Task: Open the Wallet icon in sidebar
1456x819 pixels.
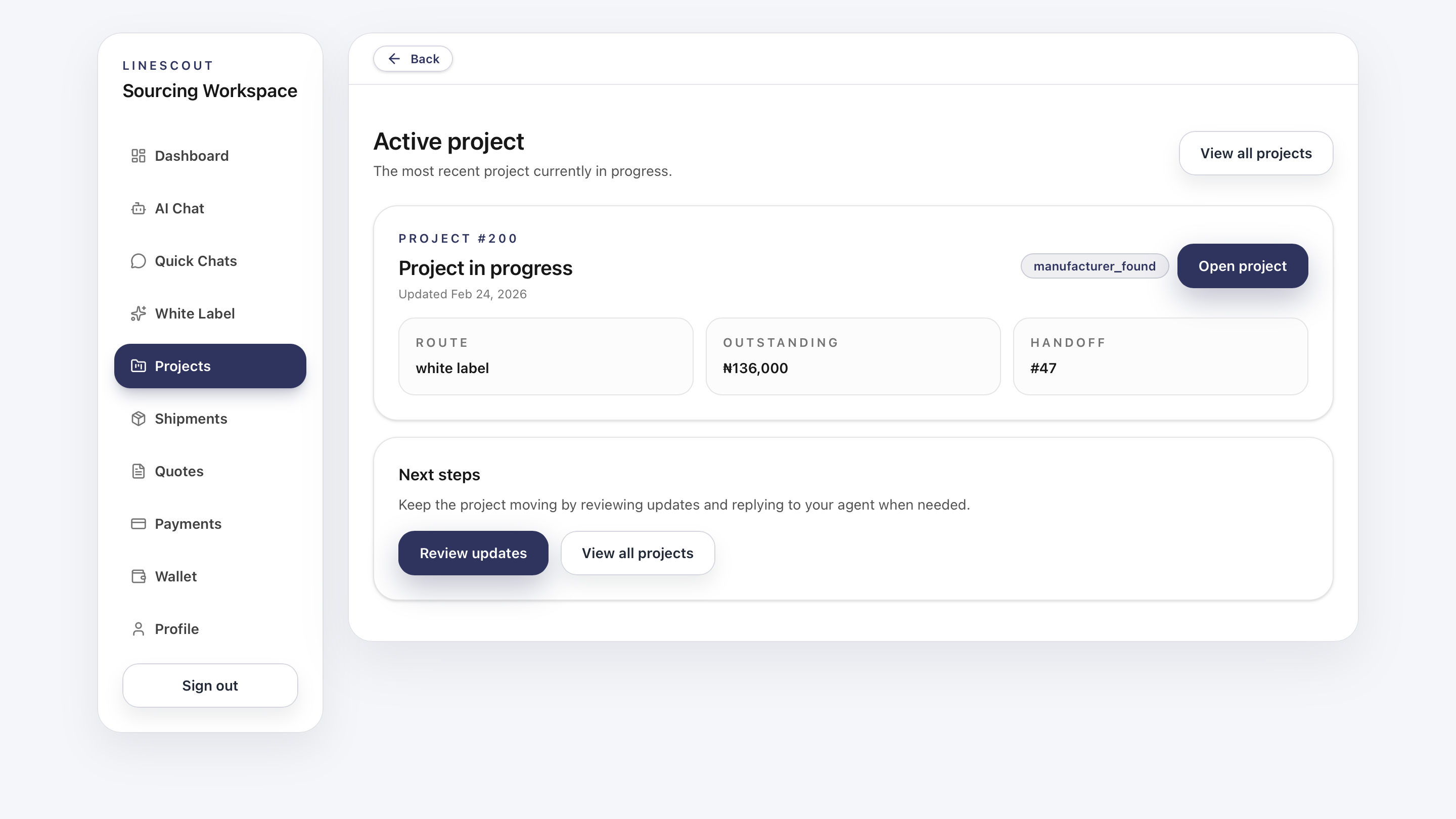Action: click(x=139, y=576)
